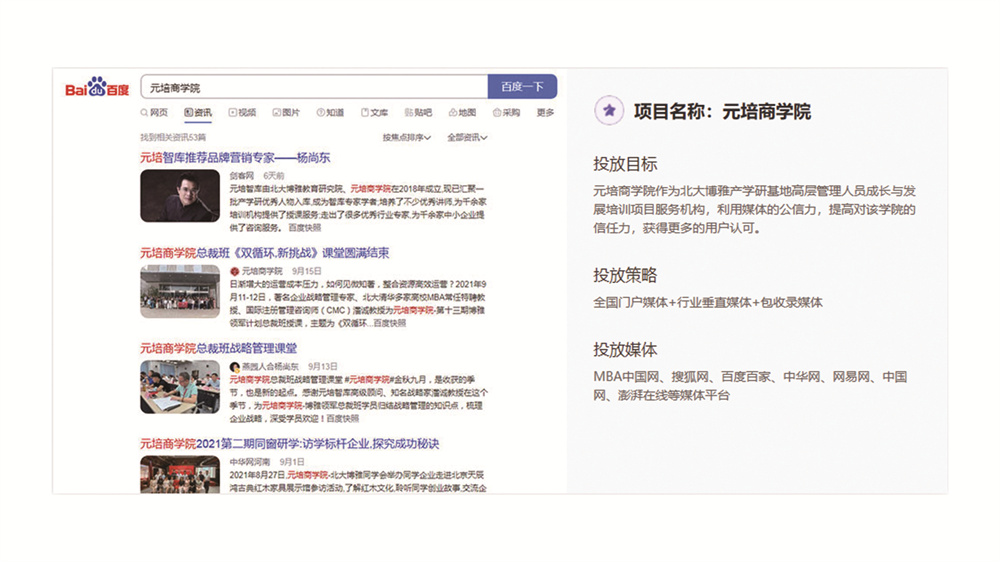Image resolution: width=1000 pixels, height=562 pixels.
Task: Click the search box containing 元培商学院
Action: [313, 88]
